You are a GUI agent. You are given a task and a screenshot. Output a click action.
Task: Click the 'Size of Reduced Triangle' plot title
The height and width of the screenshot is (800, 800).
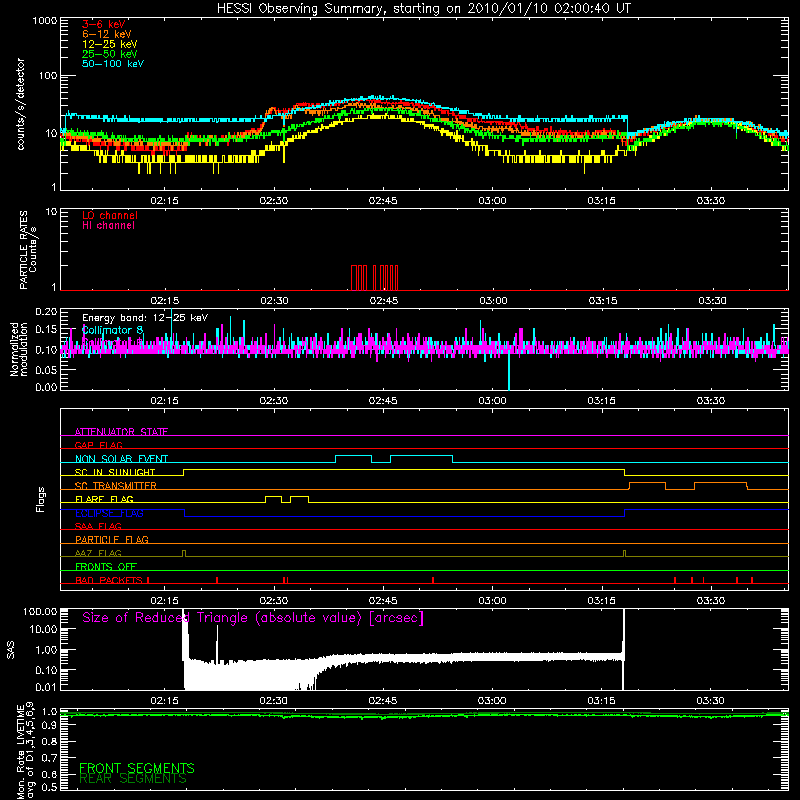[253, 618]
